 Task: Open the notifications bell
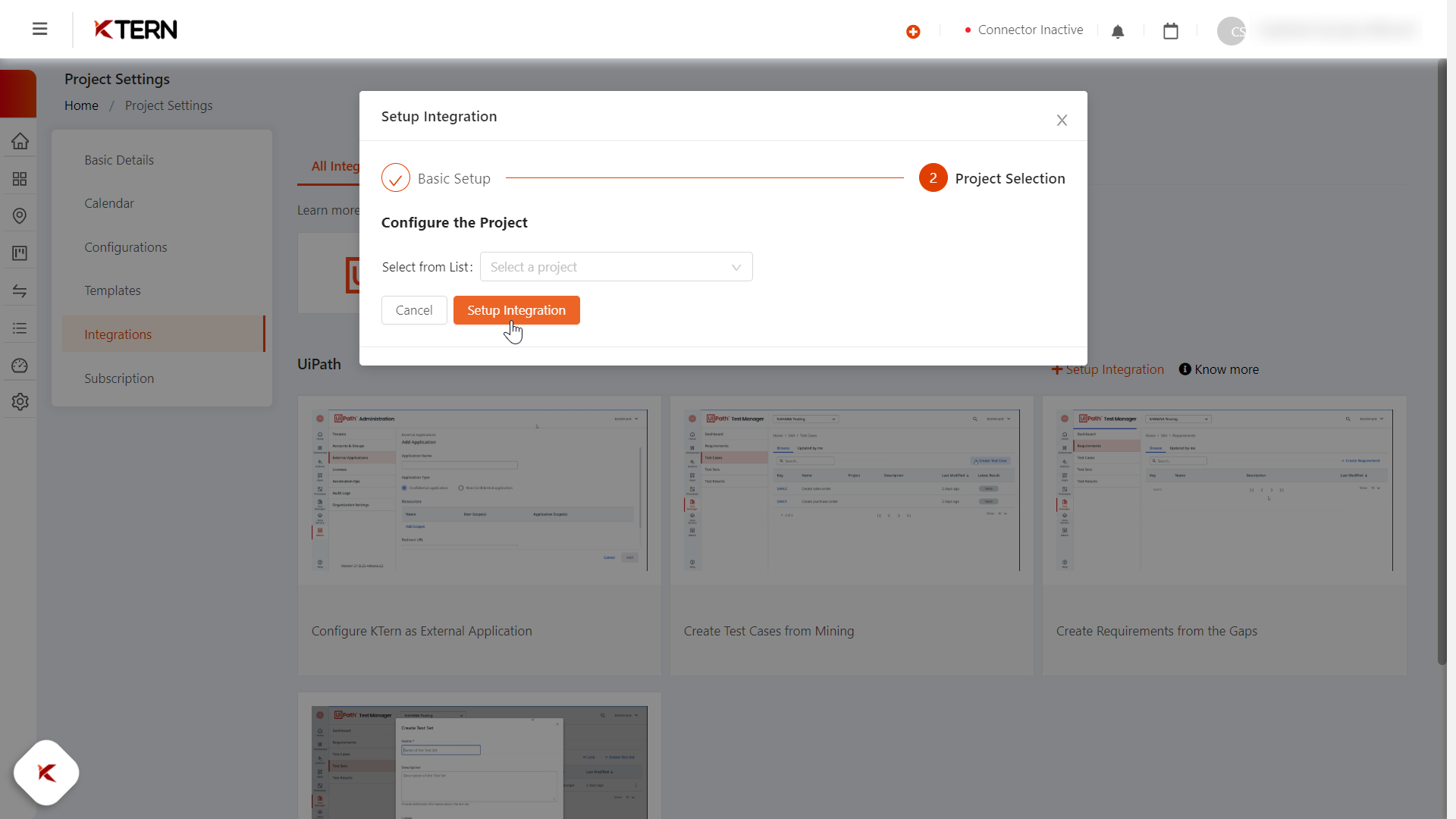[1118, 31]
